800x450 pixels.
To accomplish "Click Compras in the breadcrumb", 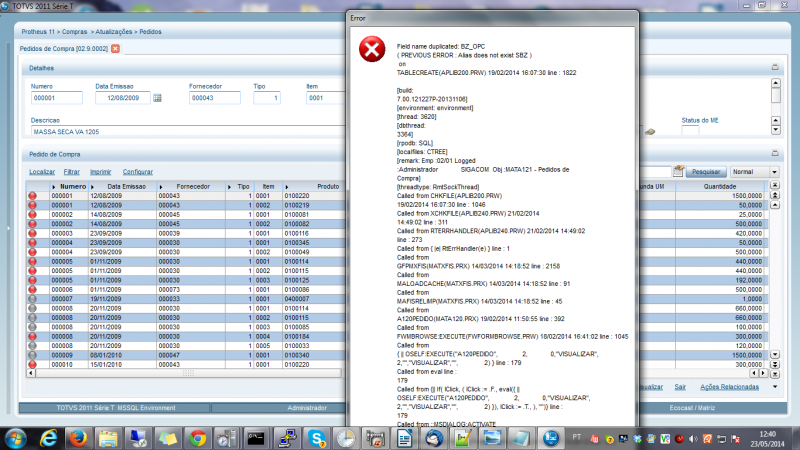I will pyautogui.click(x=74, y=32).
